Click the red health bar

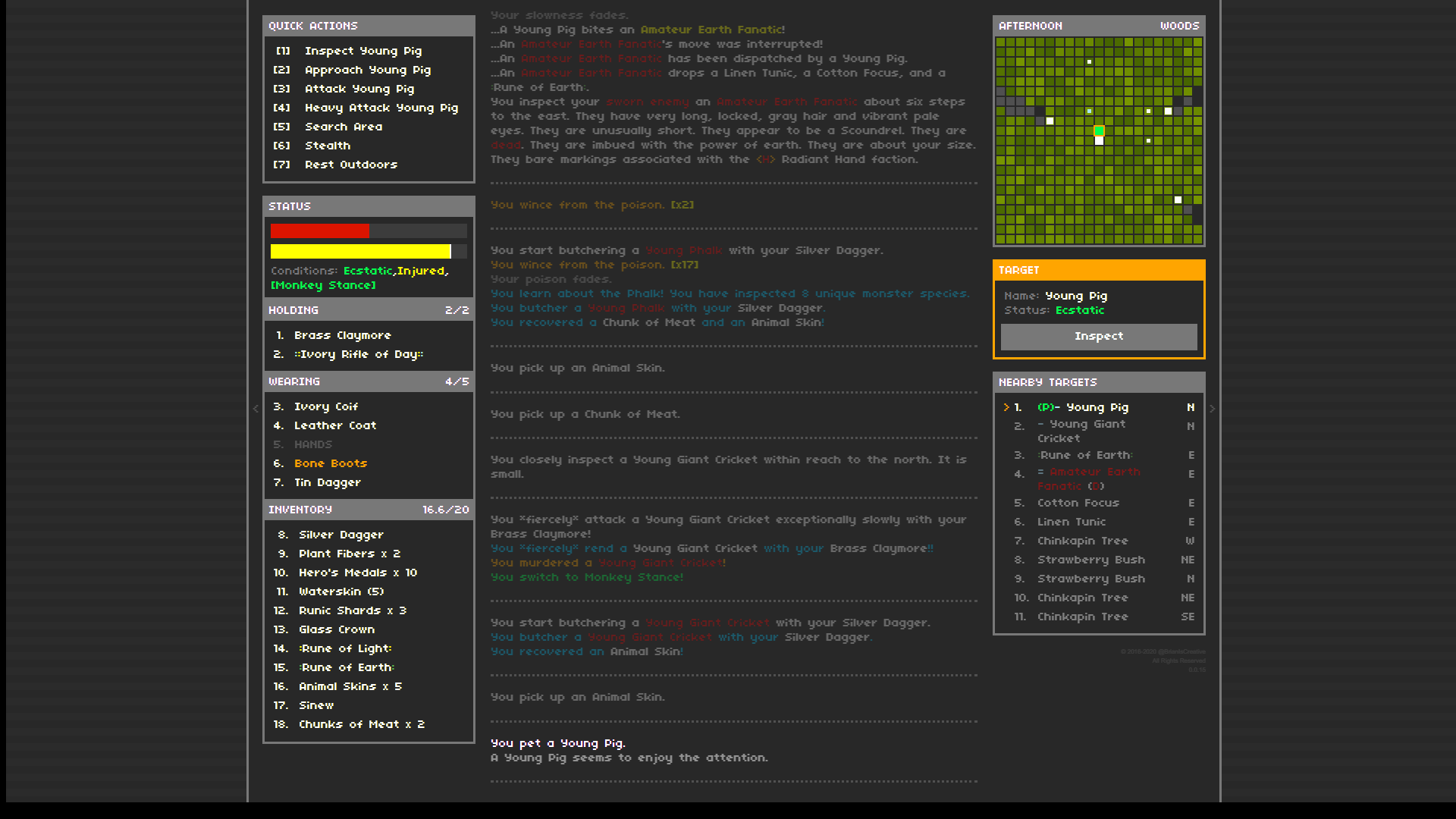click(x=319, y=230)
